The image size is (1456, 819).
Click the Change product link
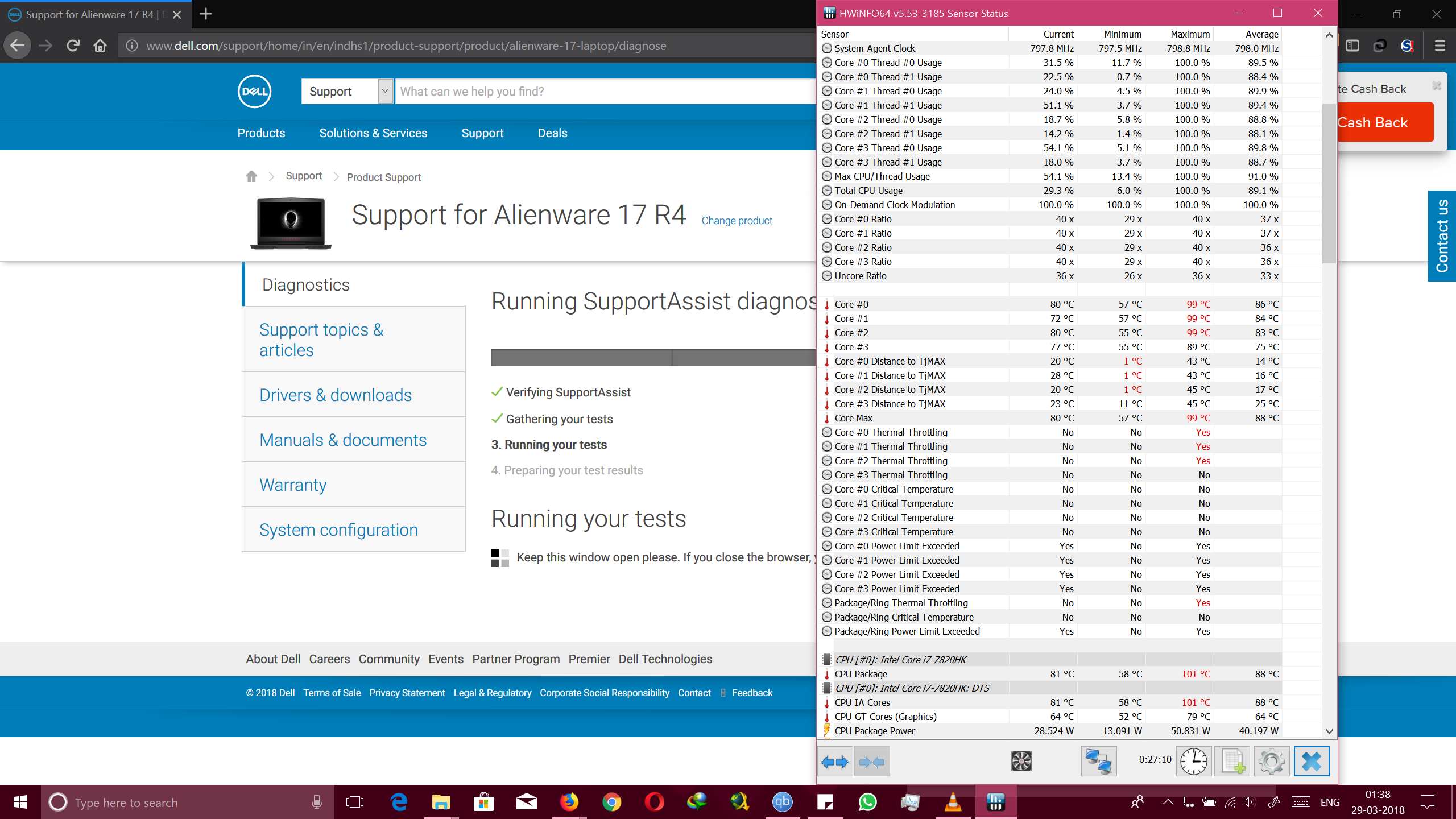(x=737, y=221)
